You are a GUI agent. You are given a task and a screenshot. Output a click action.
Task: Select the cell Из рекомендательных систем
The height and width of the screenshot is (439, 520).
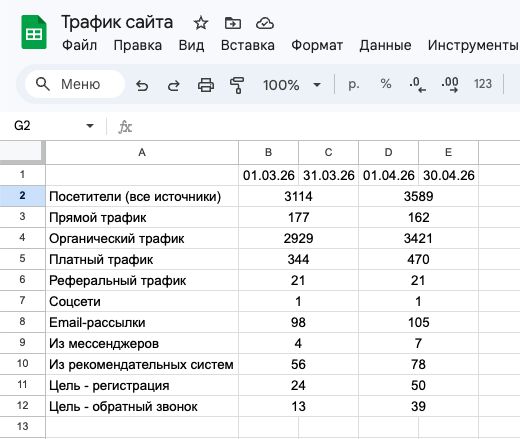click(142, 364)
